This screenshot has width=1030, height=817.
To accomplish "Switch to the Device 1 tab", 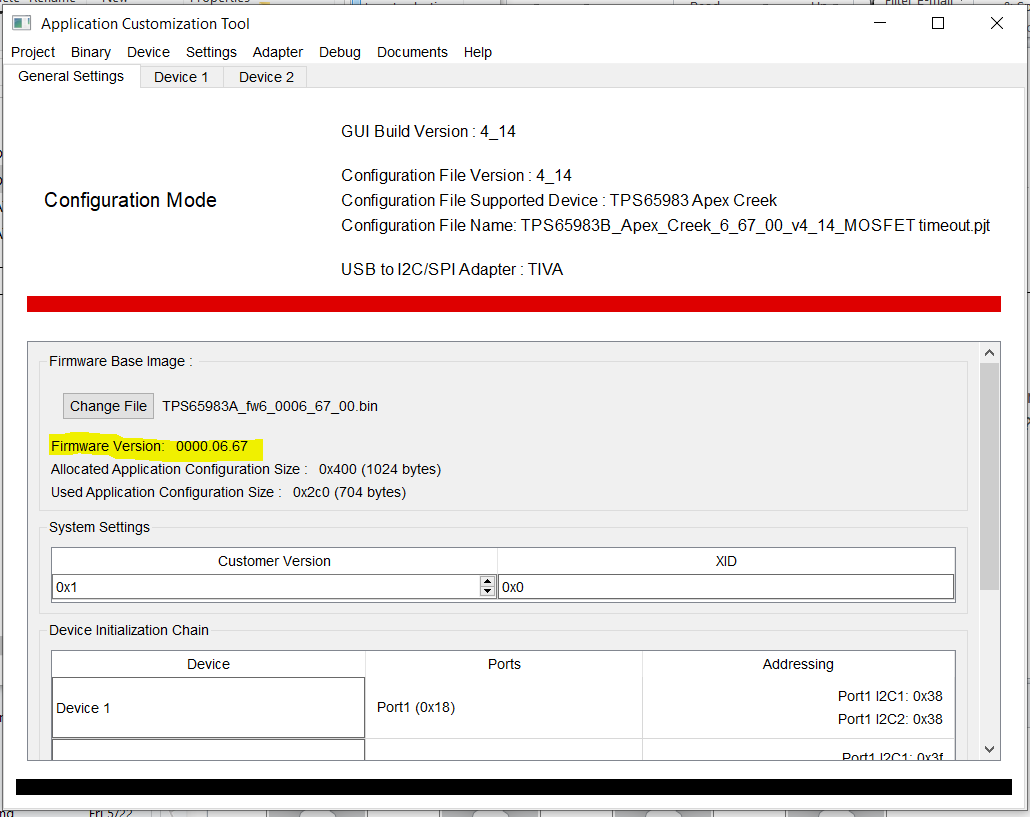I will click(181, 77).
